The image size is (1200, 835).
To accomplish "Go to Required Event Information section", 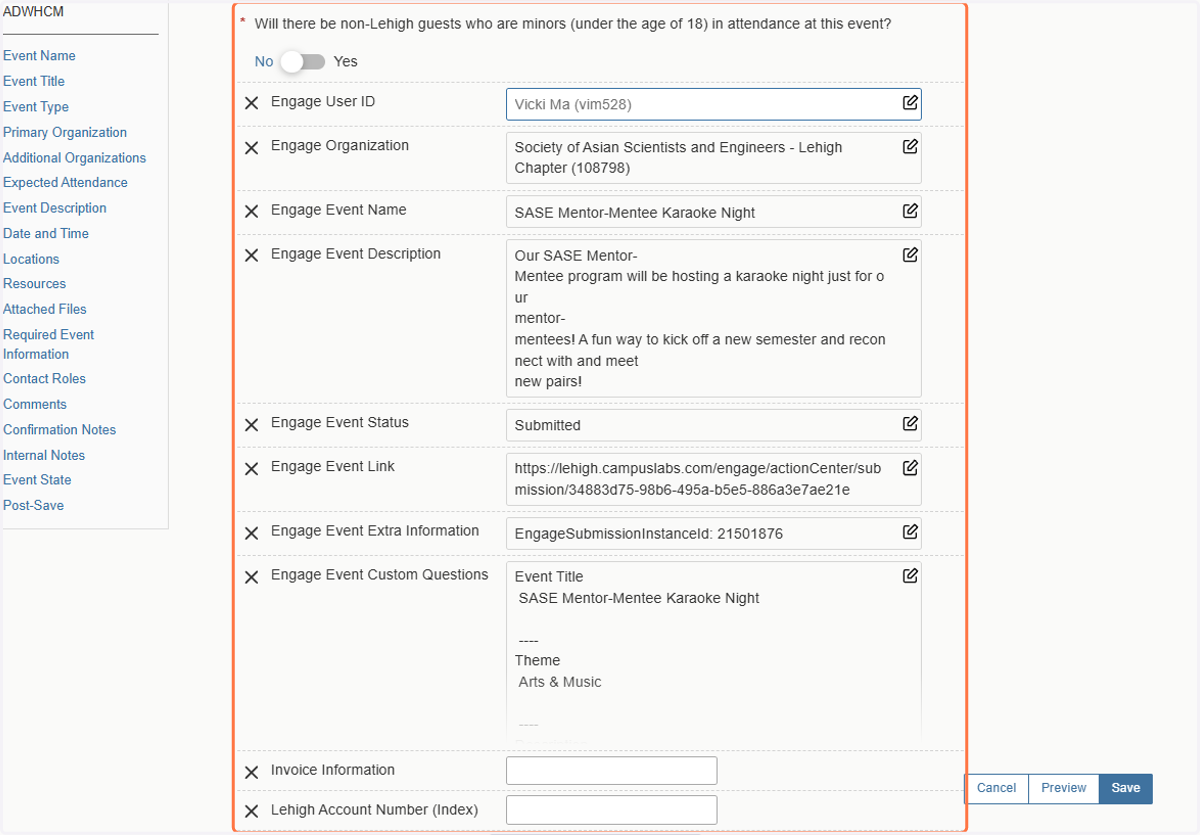I will click(x=49, y=344).
